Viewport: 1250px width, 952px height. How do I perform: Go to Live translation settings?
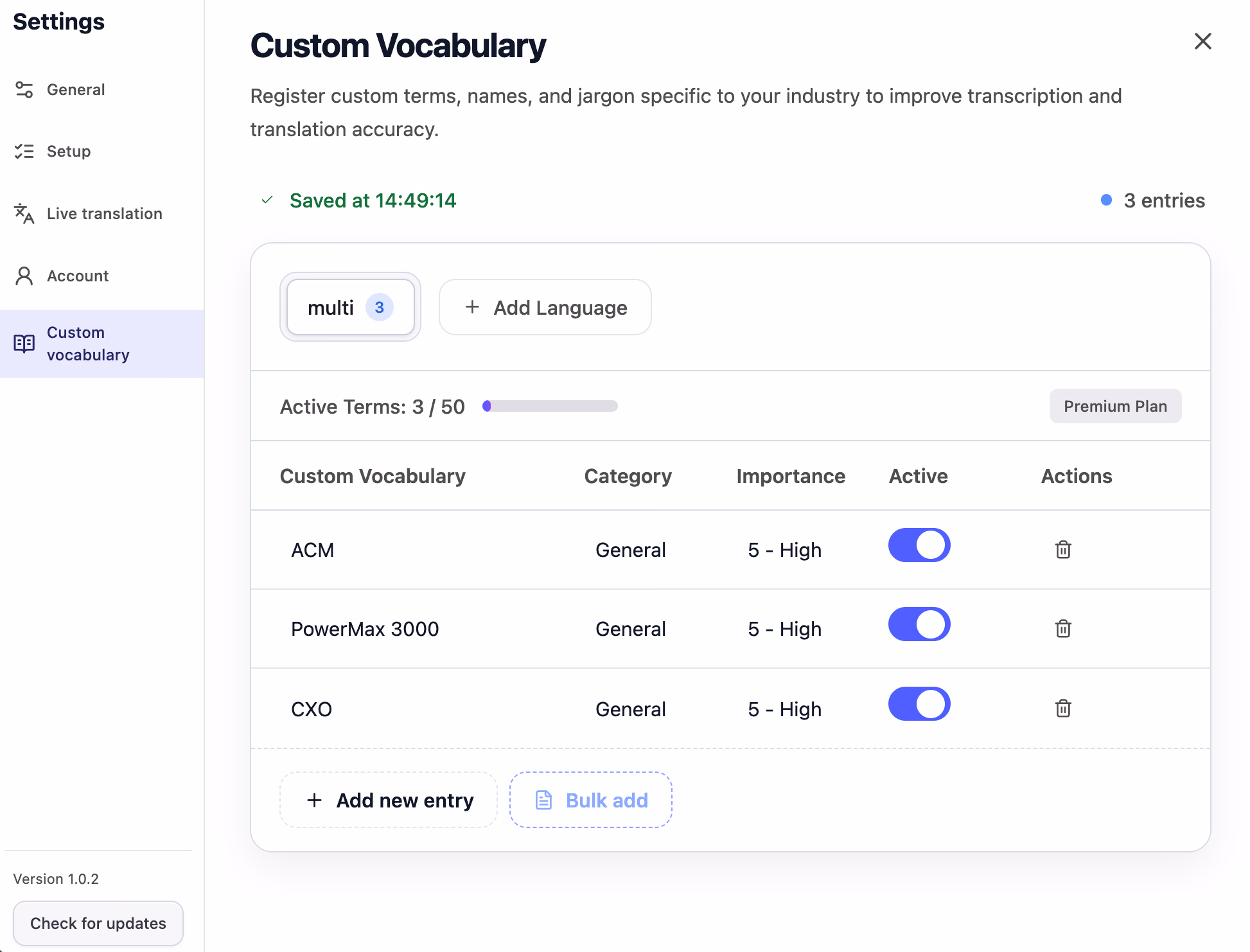click(x=102, y=213)
